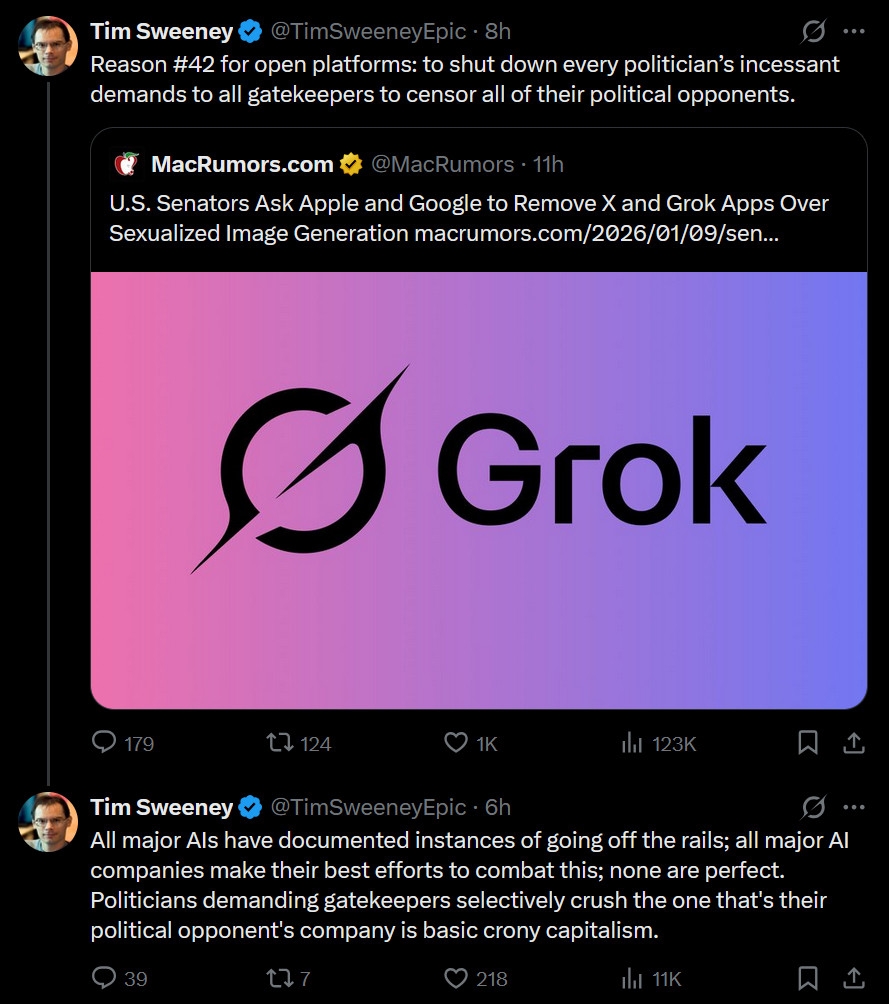Screen dimensions: 889x1004
Task: Open the Grok logo article image
Action: point(479,490)
